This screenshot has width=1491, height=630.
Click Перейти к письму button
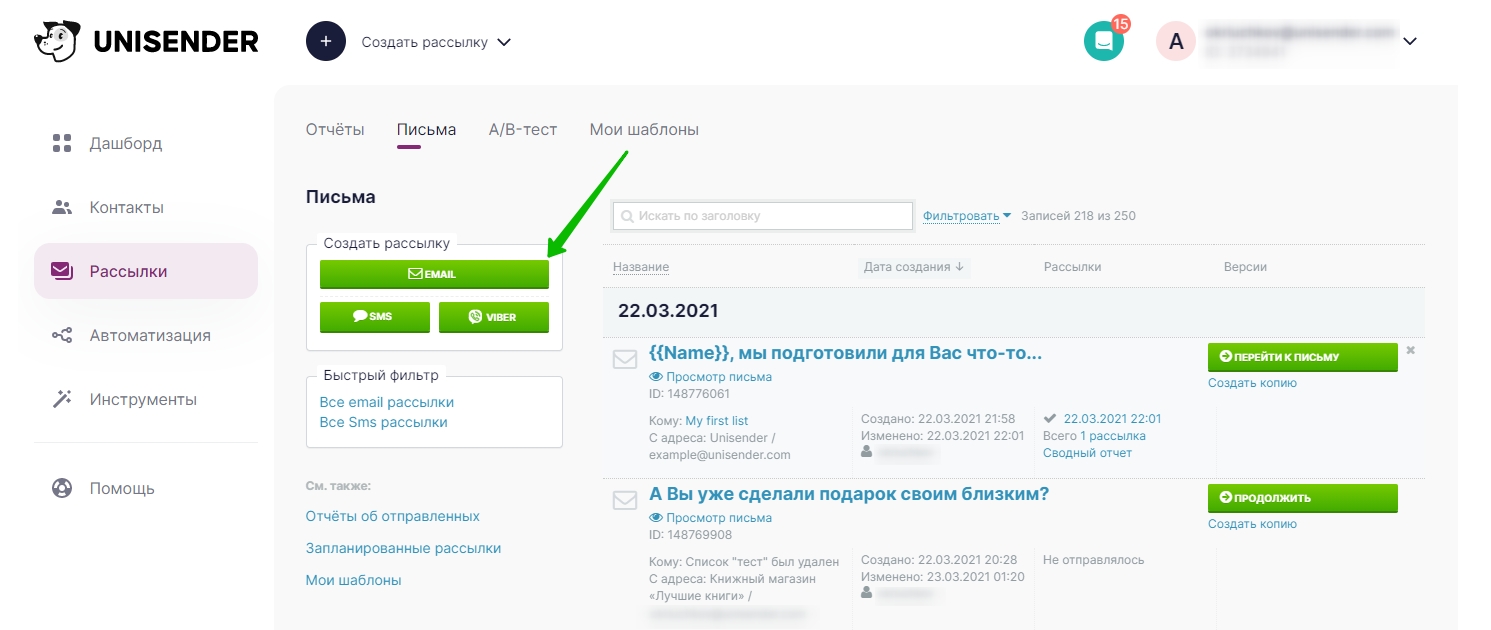coord(1302,357)
